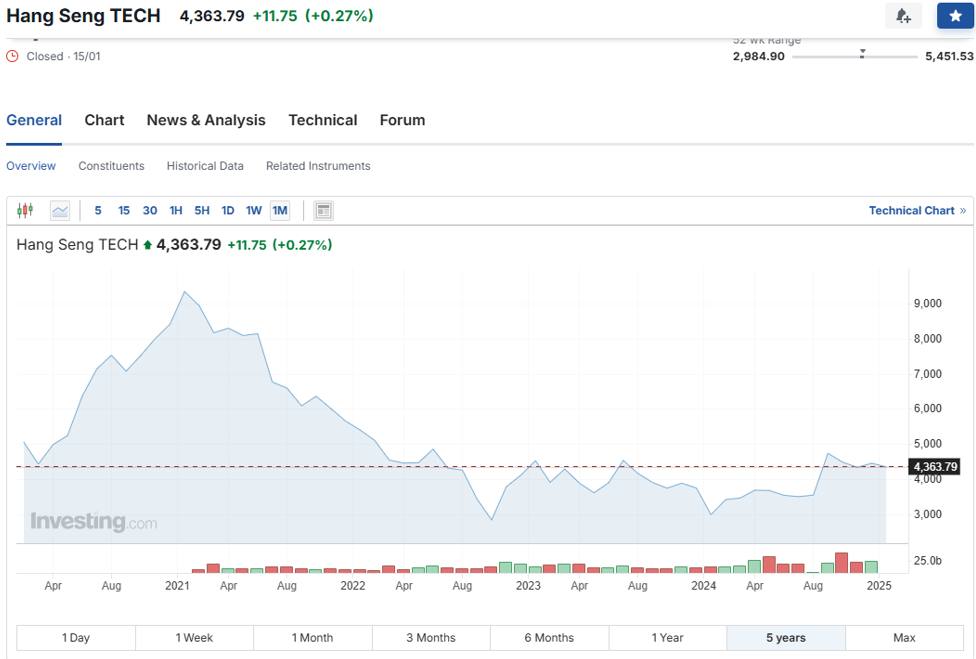Select the 5H interval
Image resolution: width=976 pixels, height=659 pixels.
coord(202,210)
